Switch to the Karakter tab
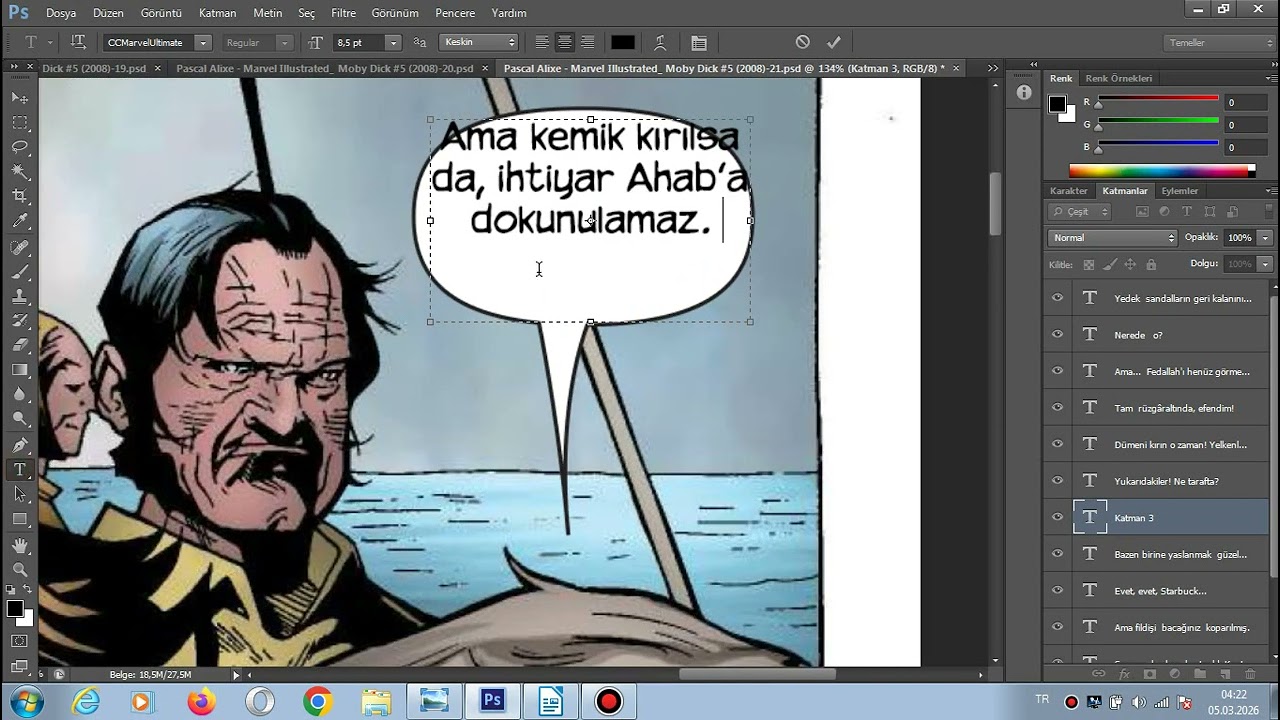Screen dimensions: 1280x720 point(1068,191)
